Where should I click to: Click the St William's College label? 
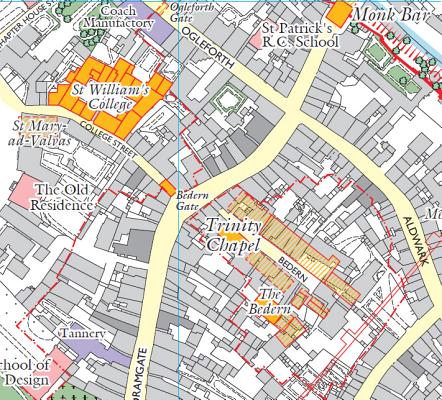coord(111,97)
